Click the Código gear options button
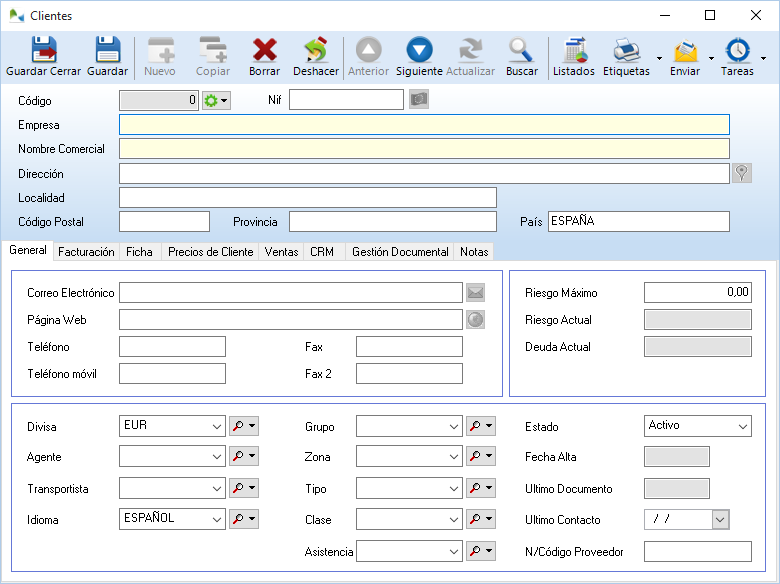The height and width of the screenshot is (584, 780). [216, 100]
